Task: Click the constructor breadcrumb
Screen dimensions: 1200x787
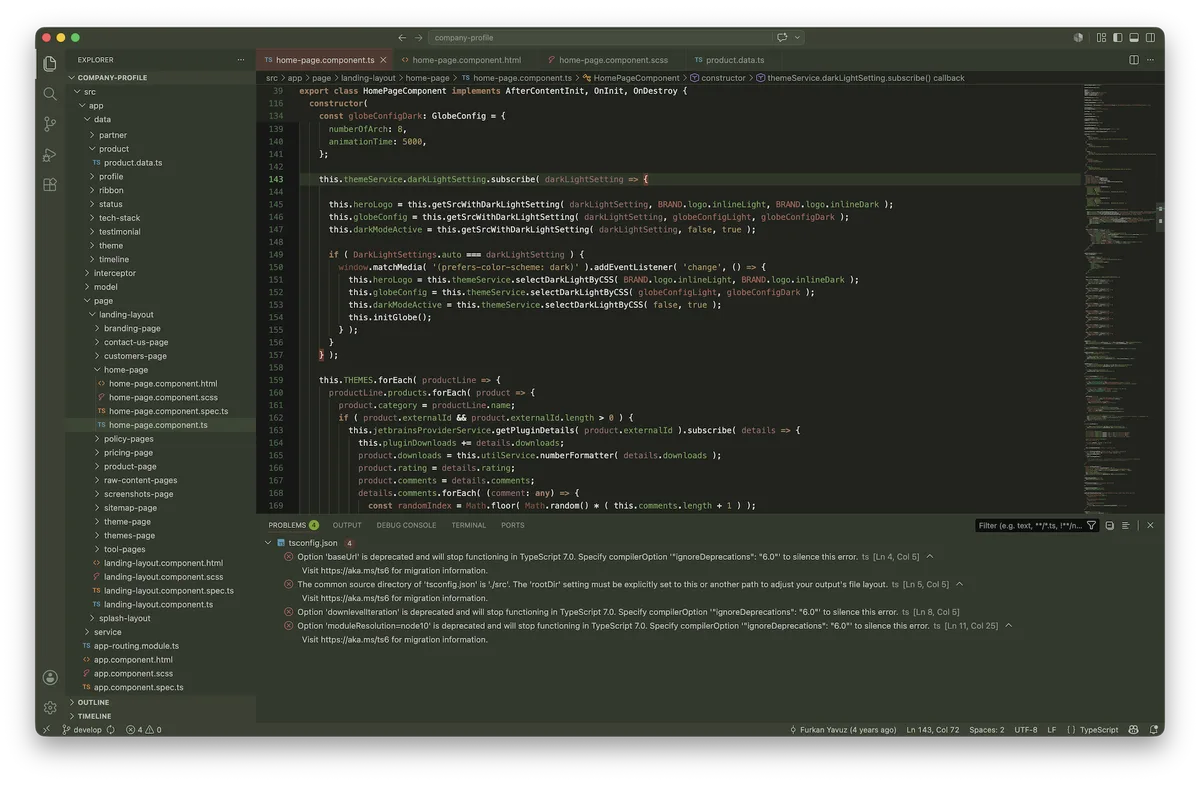Action: tap(718, 77)
